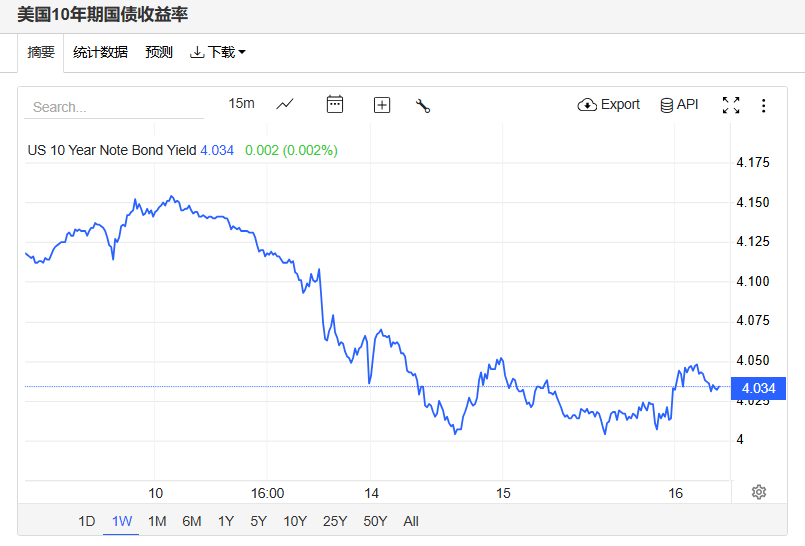Expand the 下载 download dropdown
The image size is (805, 546).
(218, 52)
